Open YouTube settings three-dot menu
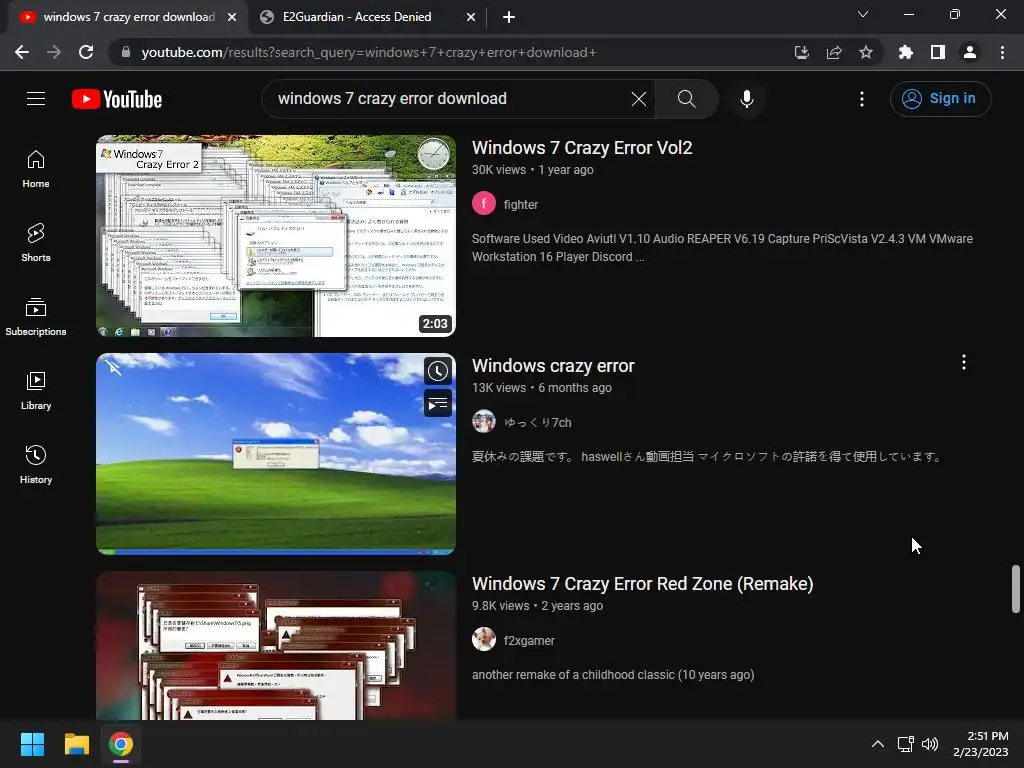Viewport: 1024px width, 768px height. click(862, 99)
